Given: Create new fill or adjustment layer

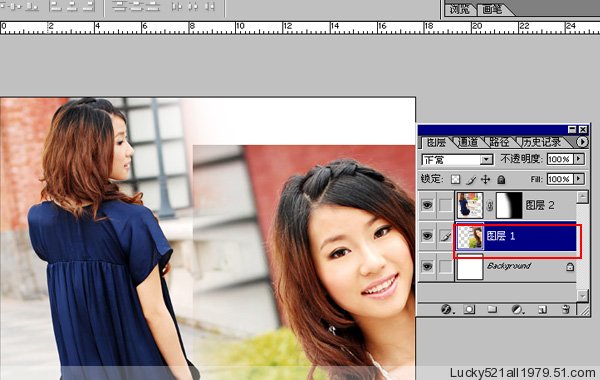Looking at the screenshot, I should (x=517, y=309).
